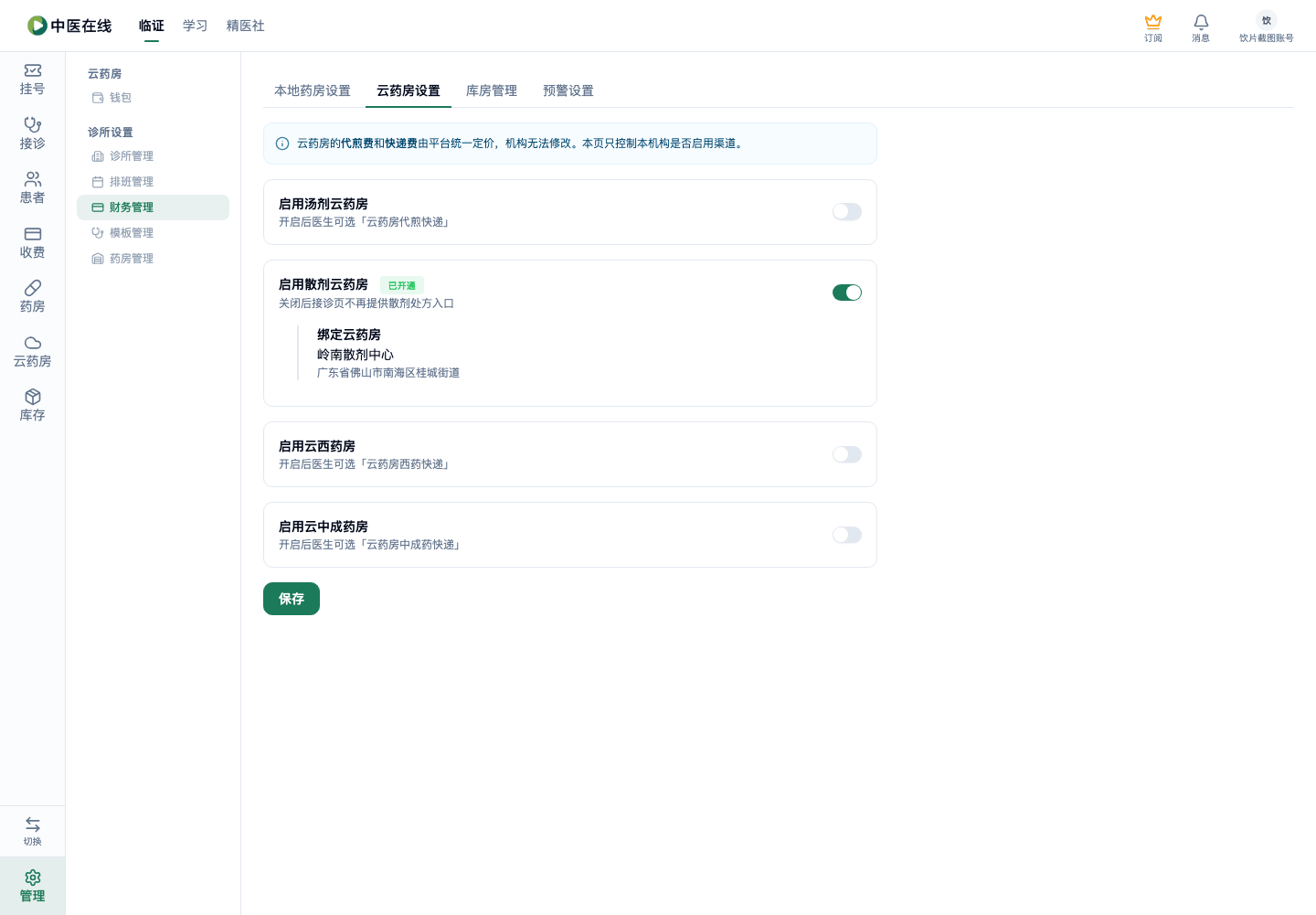The height and width of the screenshot is (915, 1316).
Task: Open the 药房 pill icon in sidebar
Action: click(x=33, y=288)
